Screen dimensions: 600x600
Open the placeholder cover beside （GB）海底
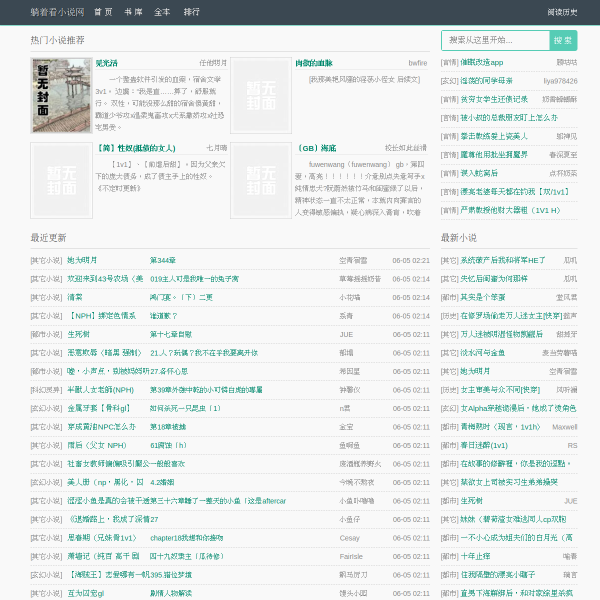tap(261, 180)
